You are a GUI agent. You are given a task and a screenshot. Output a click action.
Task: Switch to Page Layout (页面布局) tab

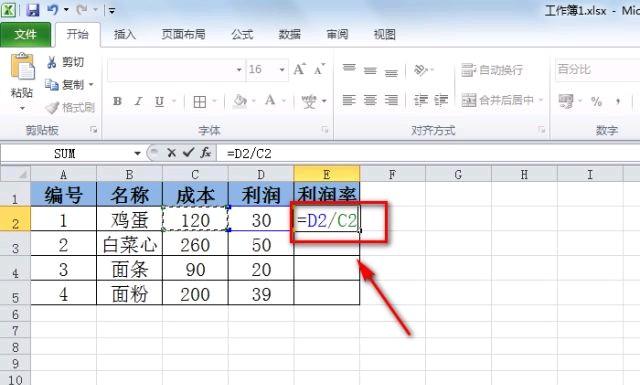(x=183, y=34)
